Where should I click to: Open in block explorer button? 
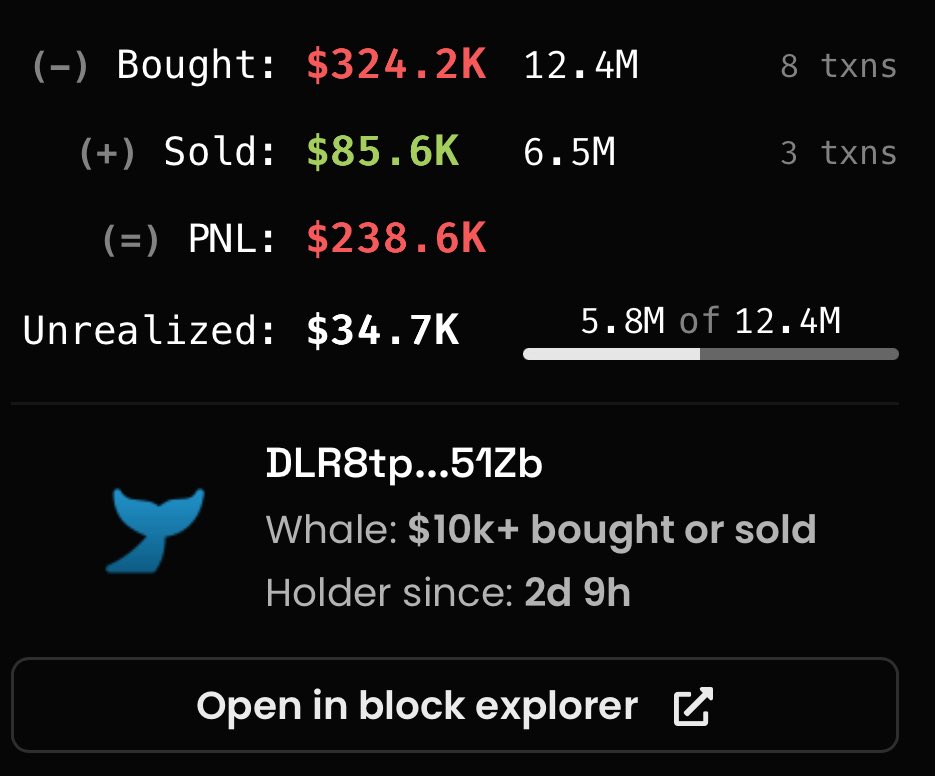(x=455, y=705)
